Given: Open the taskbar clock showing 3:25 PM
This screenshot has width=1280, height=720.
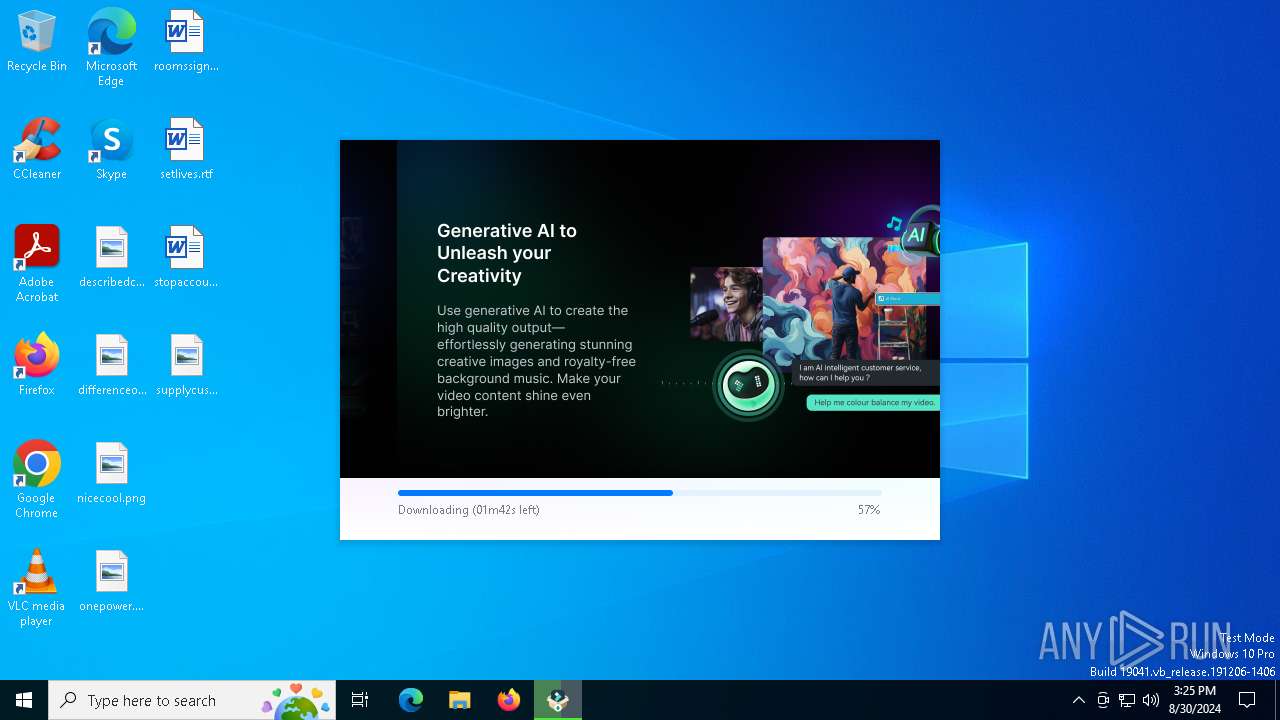Looking at the screenshot, I should click(1195, 700).
